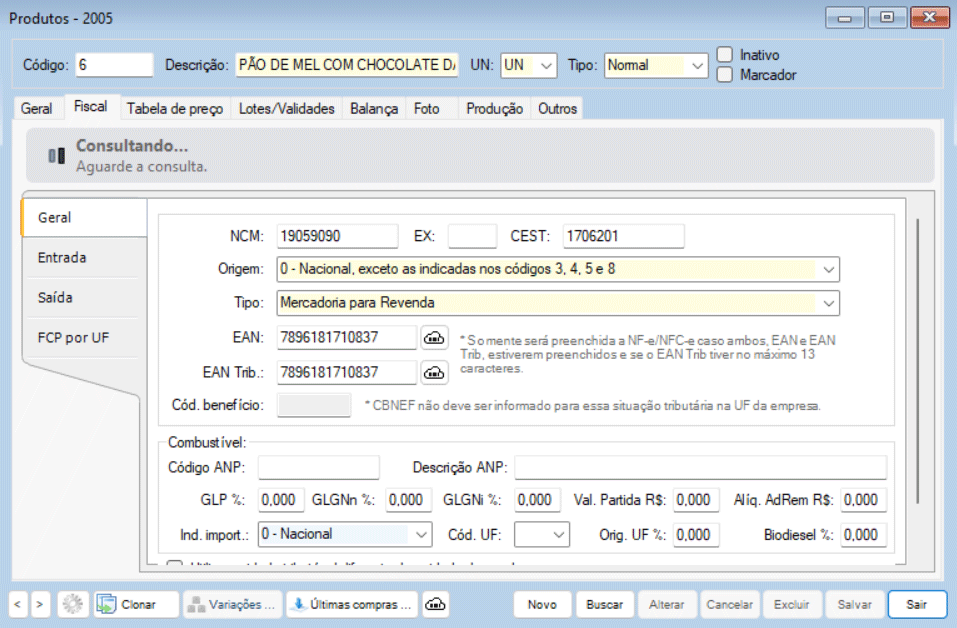This screenshot has height=628, width=957.
Task: Click the Excluir button
Action: pyautogui.click(x=792, y=604)
